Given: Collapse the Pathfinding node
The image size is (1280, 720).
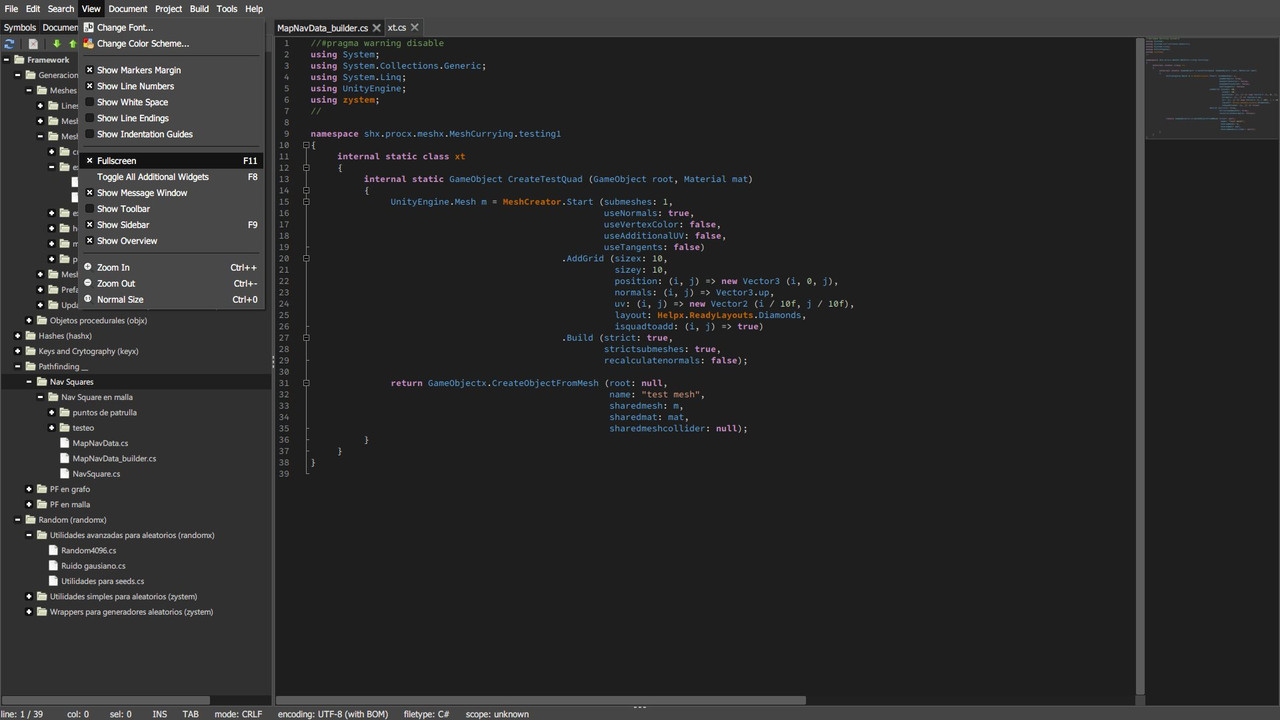Looking at the screenshot, I should [x=17, y=367].
